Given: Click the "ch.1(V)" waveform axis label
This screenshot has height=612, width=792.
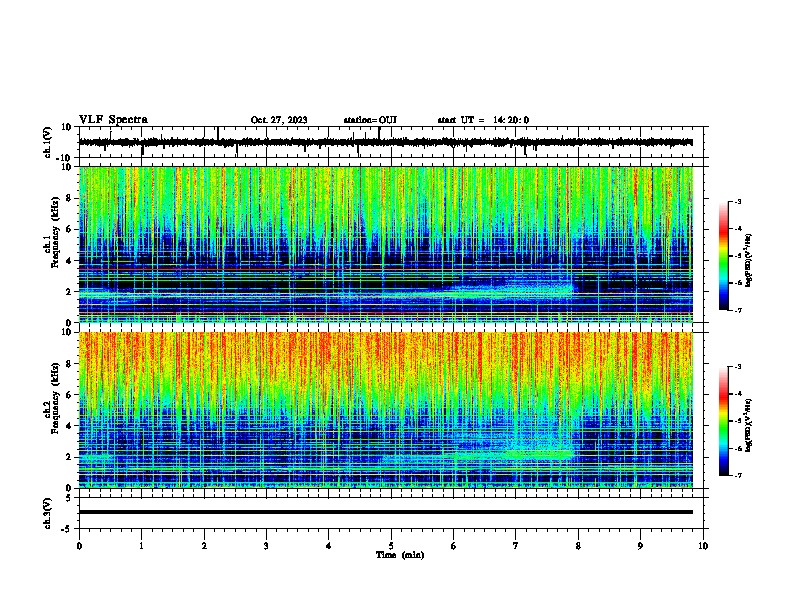Looking at the screenshot, I should click(x=48, y=142).
